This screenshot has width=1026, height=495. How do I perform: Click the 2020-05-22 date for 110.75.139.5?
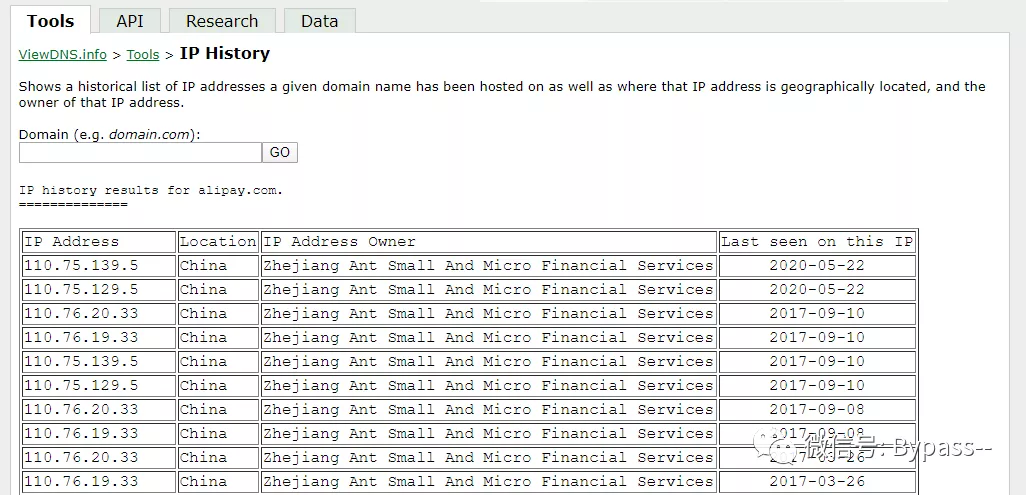pyautogui.click(x=817, y=266)
